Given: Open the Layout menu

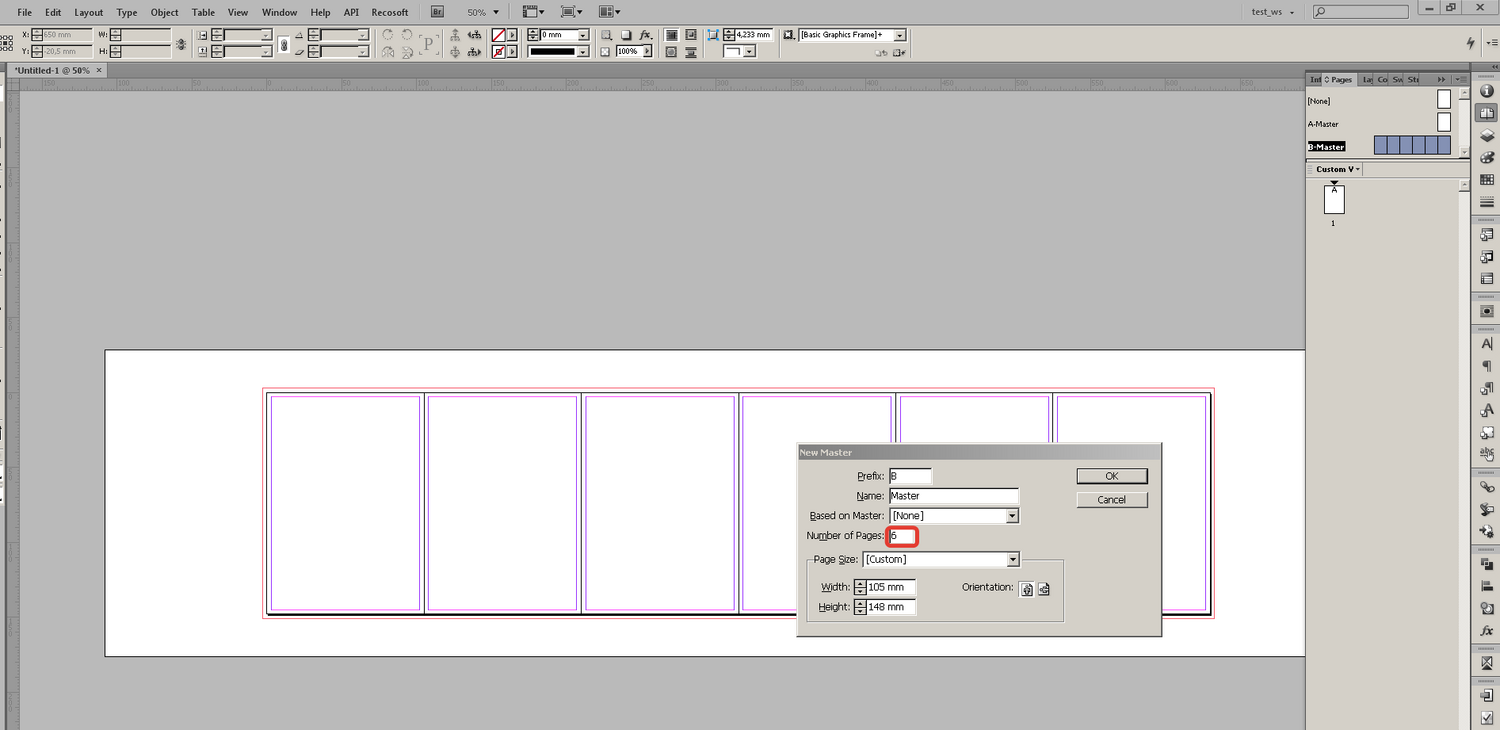Looking at the screenshot, I should click(x=89, y=12).
